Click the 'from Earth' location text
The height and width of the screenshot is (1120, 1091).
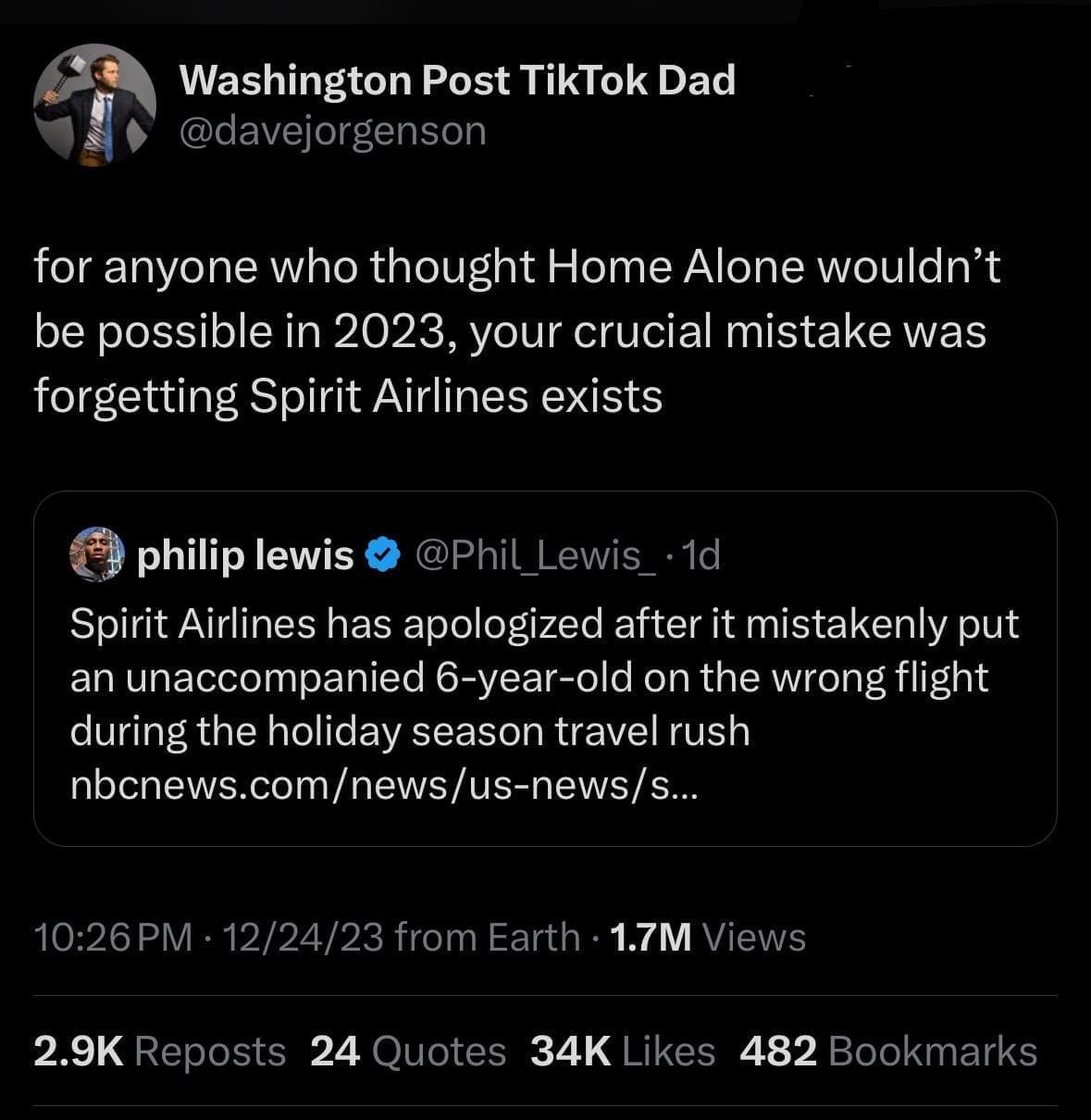pos(487,938)
